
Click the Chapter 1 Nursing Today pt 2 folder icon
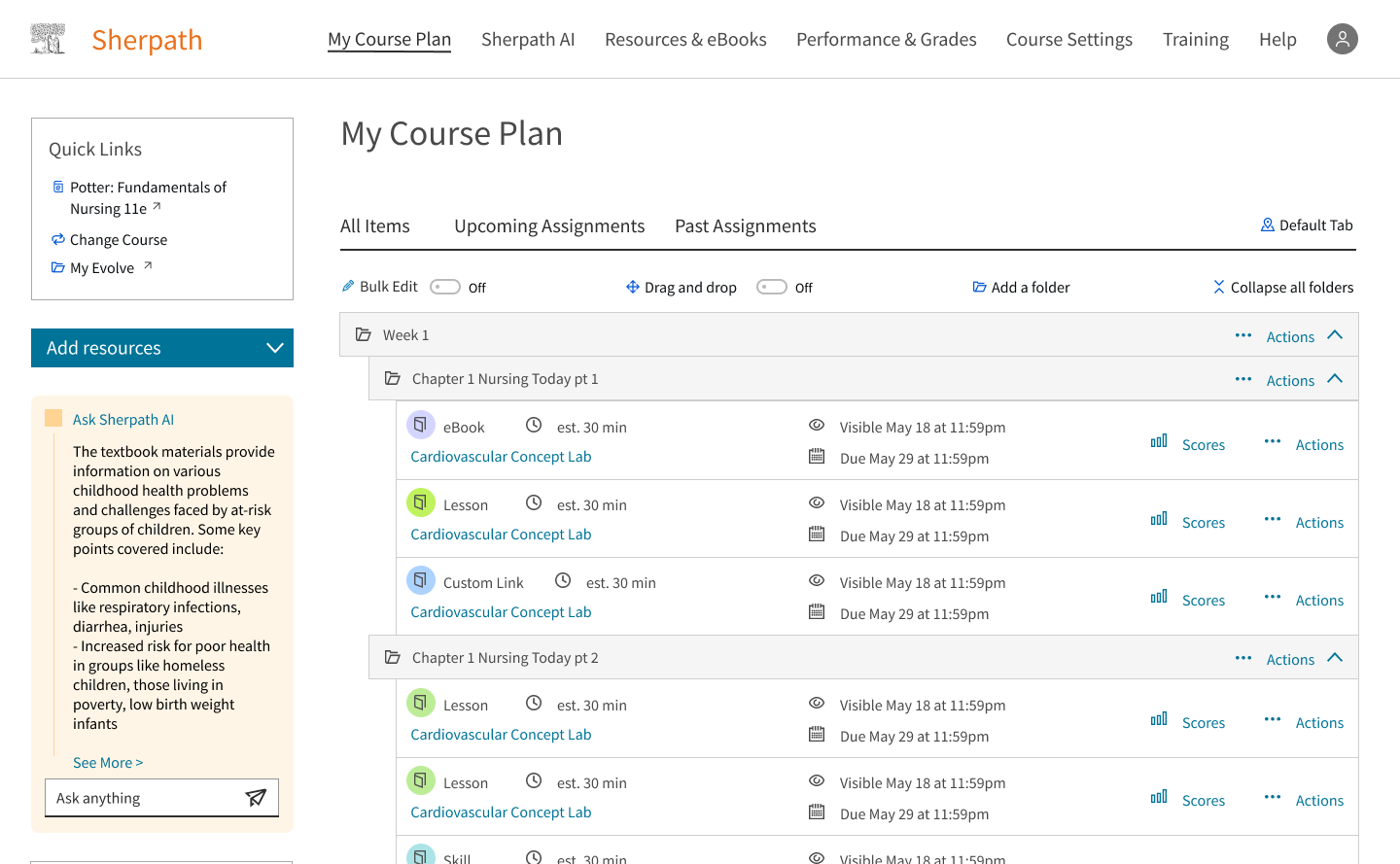tap(393, 657)
